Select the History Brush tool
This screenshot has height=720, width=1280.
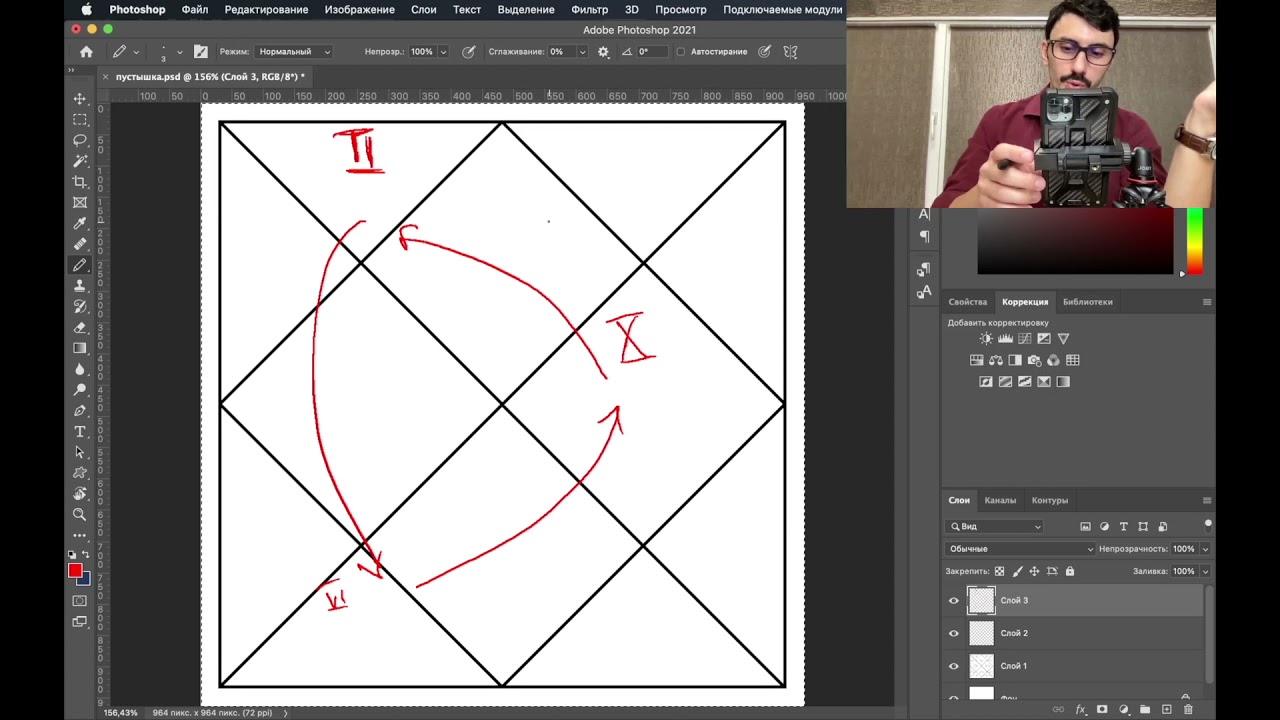80,307
